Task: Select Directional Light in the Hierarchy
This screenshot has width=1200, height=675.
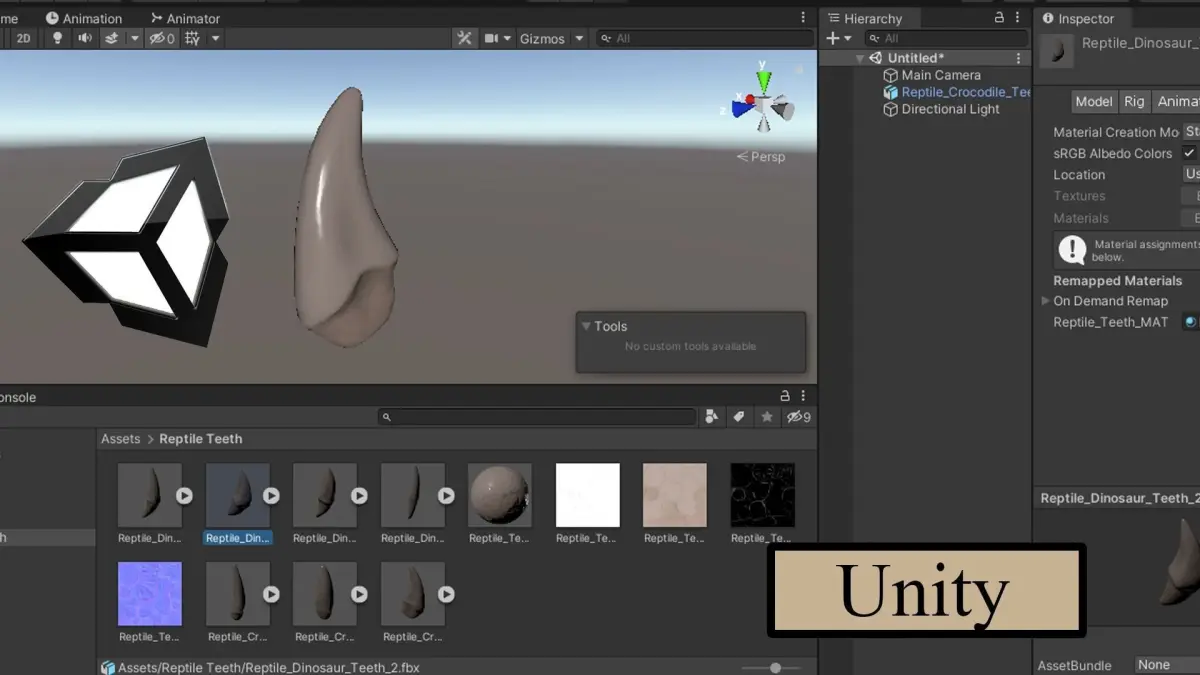Action: (x=940, y=109)
